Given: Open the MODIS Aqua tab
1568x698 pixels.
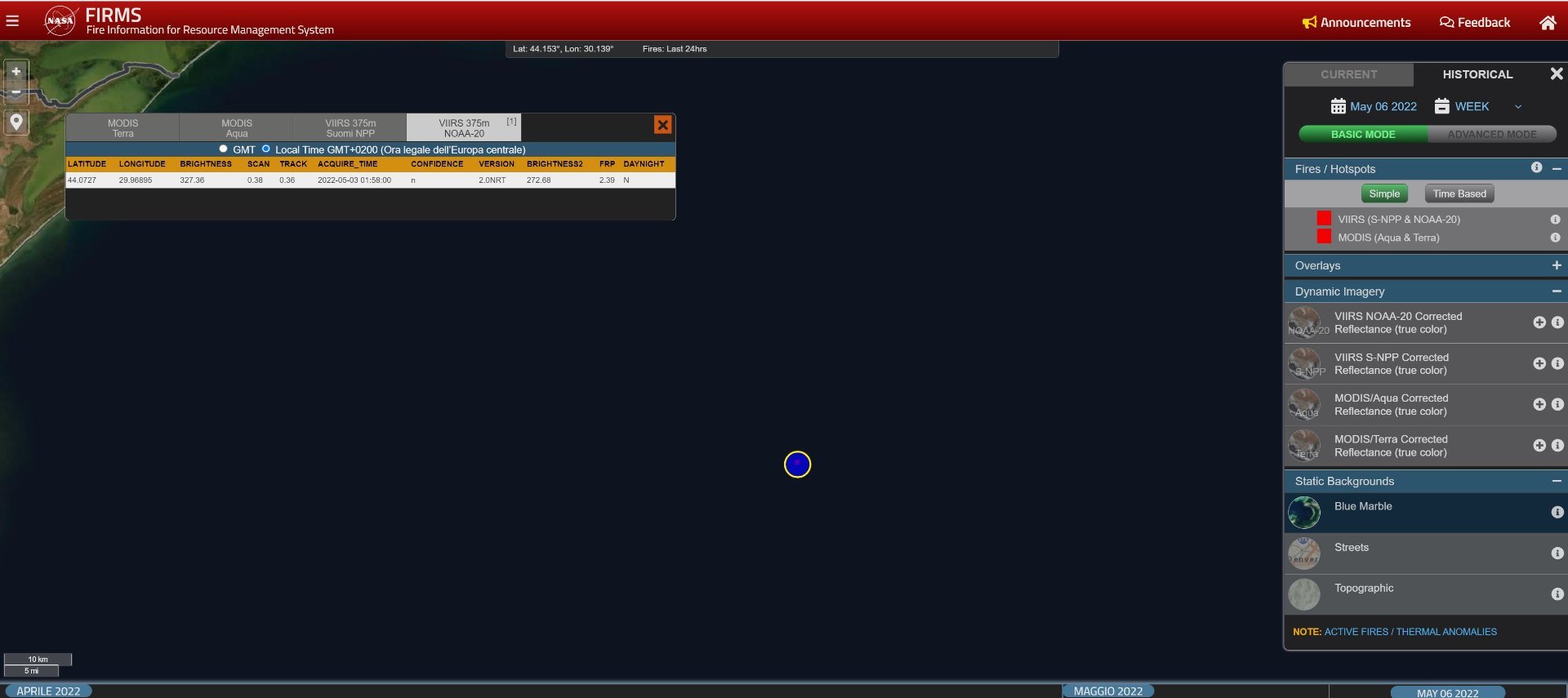Looking at the screenshot, I should pyautogui.click(x=236, y=128).
